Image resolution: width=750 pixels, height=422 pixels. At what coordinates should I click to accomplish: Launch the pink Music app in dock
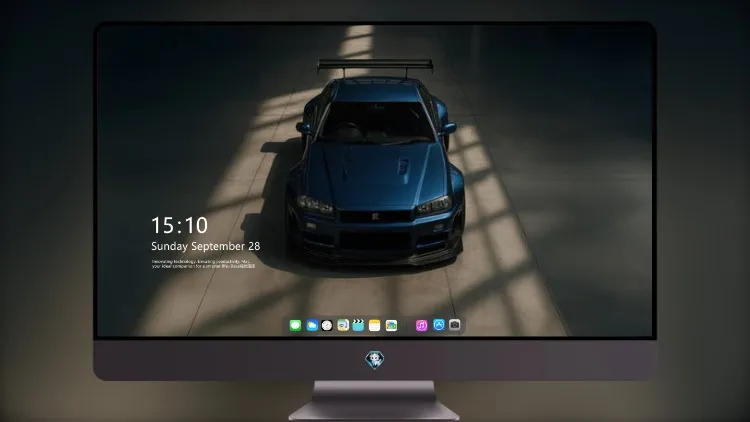point(421,326)
